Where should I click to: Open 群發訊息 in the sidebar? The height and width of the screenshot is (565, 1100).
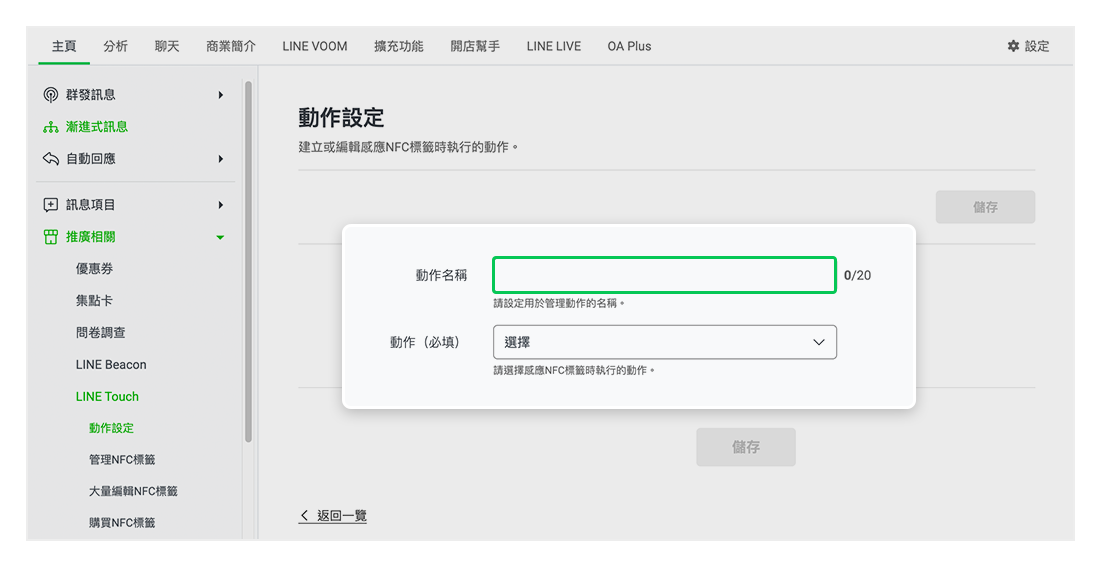(x=90, y=95)
